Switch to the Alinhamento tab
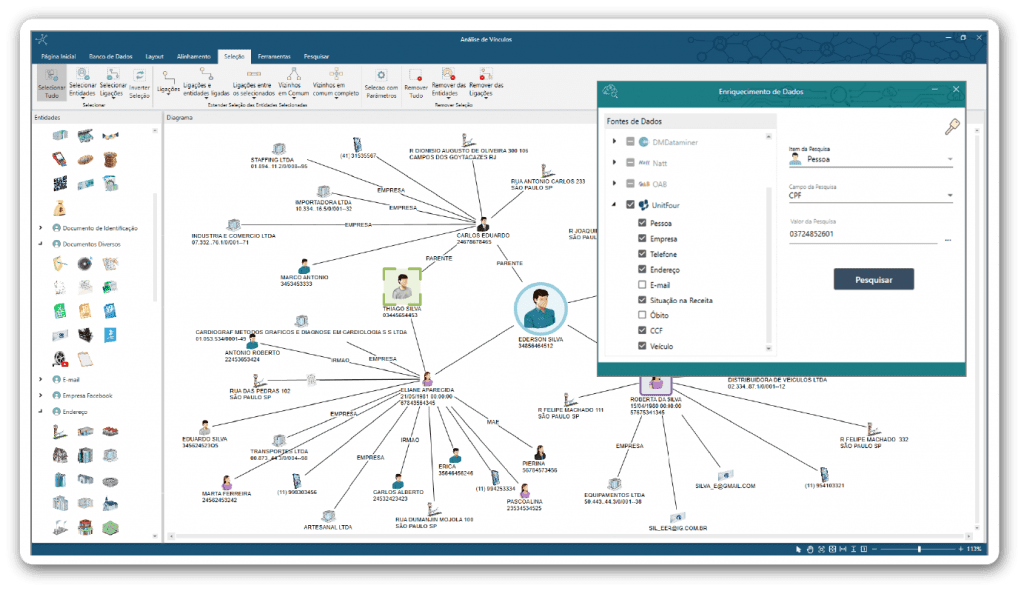The image size is (1024, 591). 194,57
